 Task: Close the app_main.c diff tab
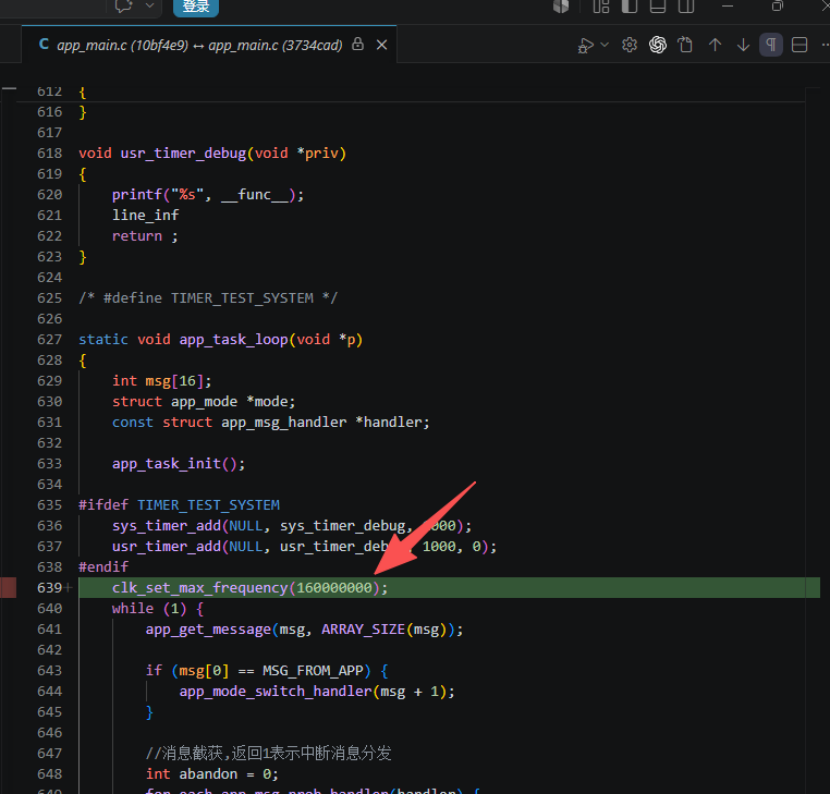[x=382, y=45]
